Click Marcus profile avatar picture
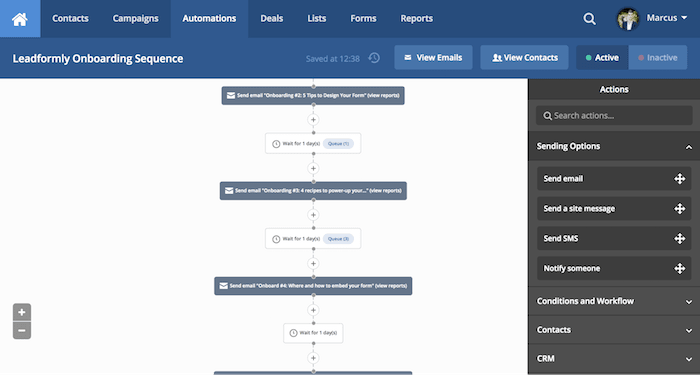700x375 pixels. [x=628, y=19]
